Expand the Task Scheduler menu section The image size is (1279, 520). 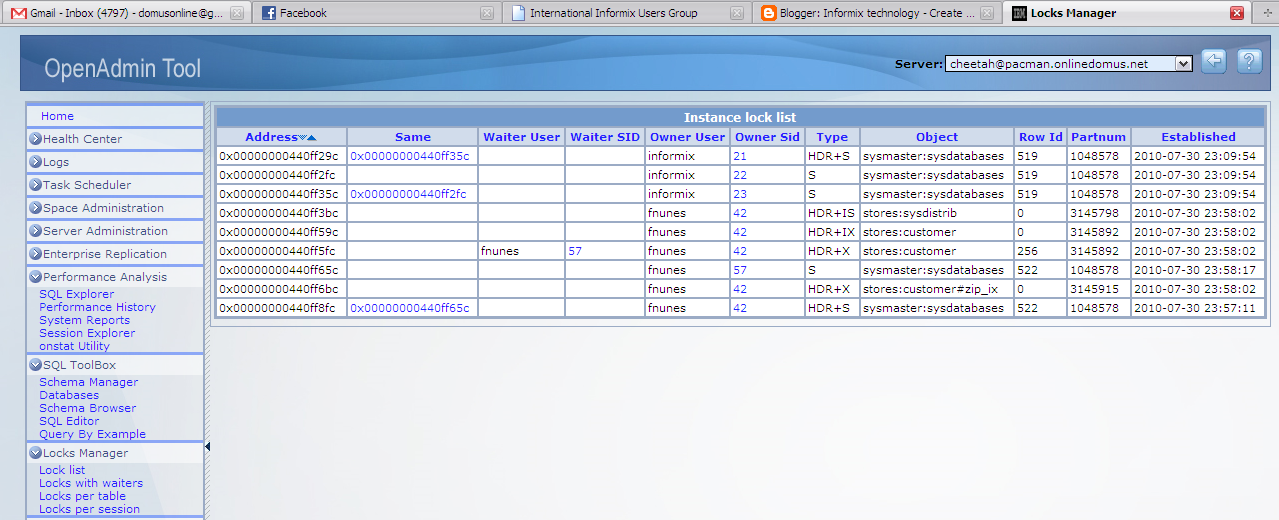coord(115,185)
